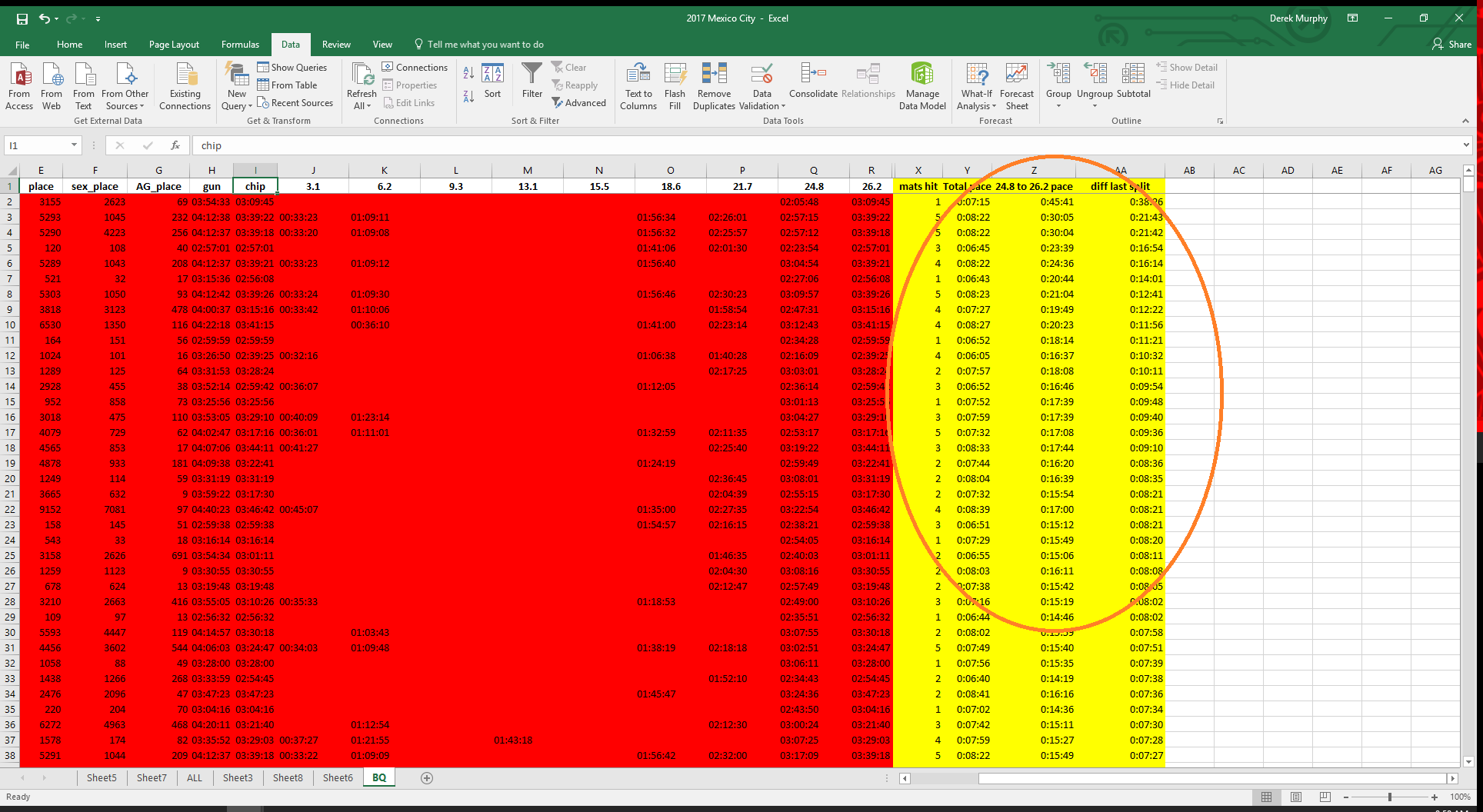
Task: Click the Insert Function fx icon
Action: tap(175, 145)
